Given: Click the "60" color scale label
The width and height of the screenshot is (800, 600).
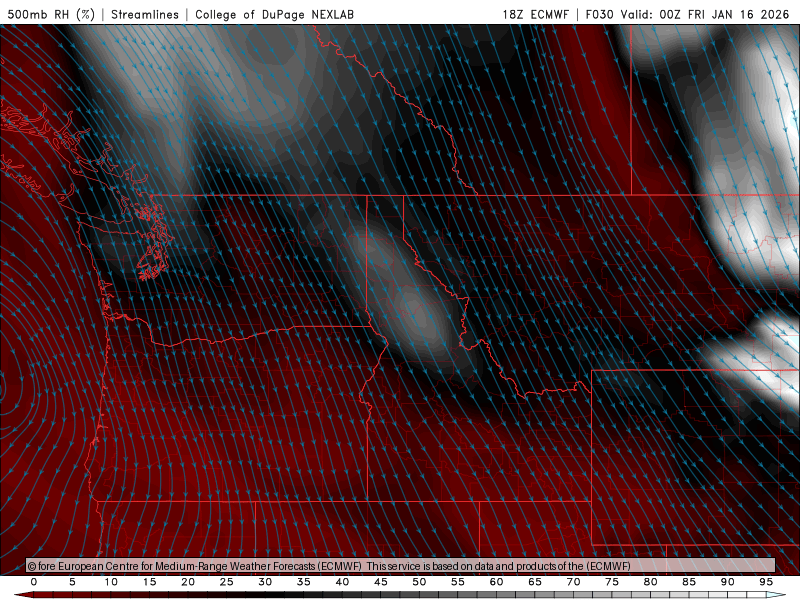Looking at the screenshot, I should [496, 582].
